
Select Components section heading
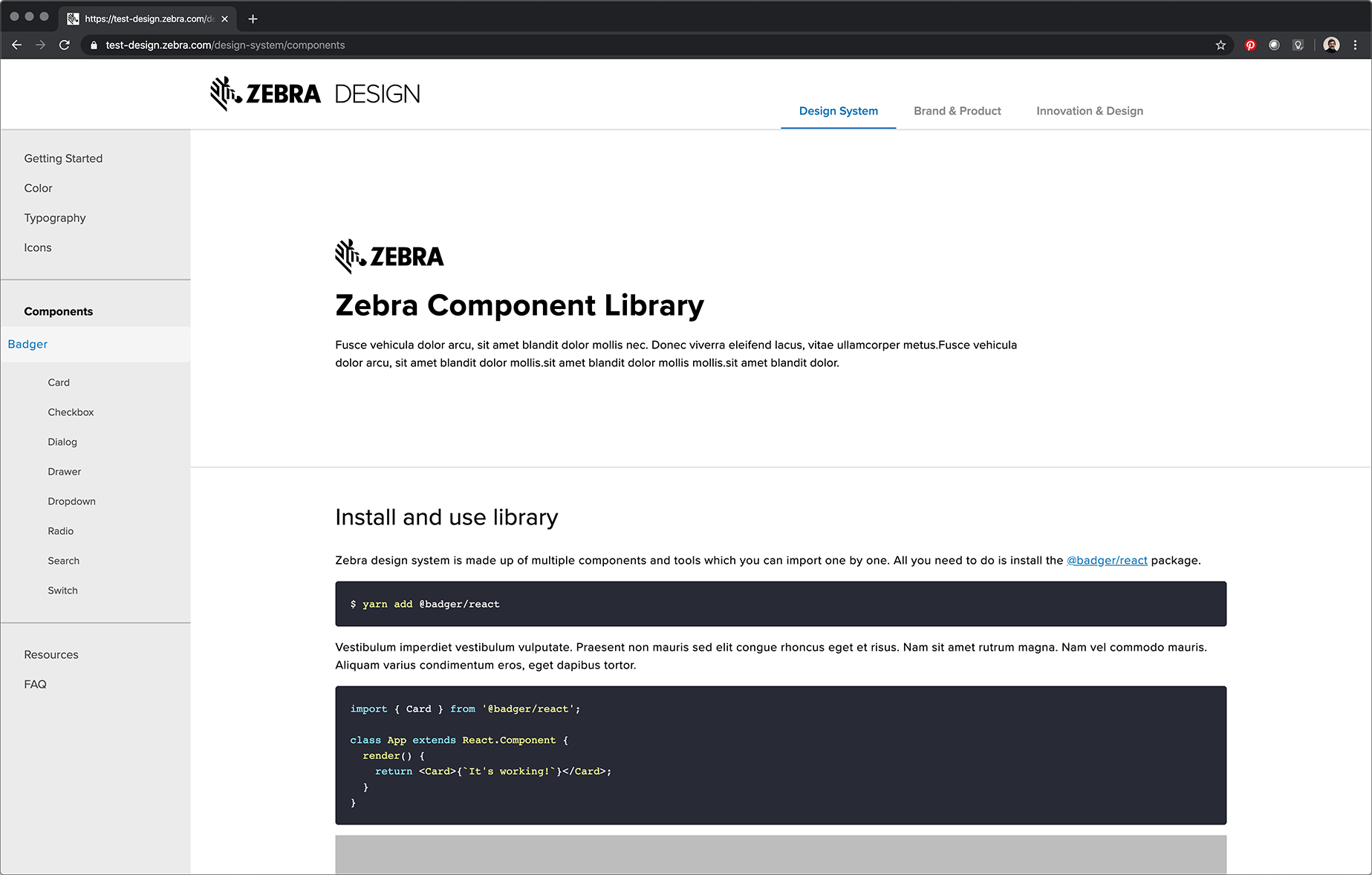coord(59,311)
